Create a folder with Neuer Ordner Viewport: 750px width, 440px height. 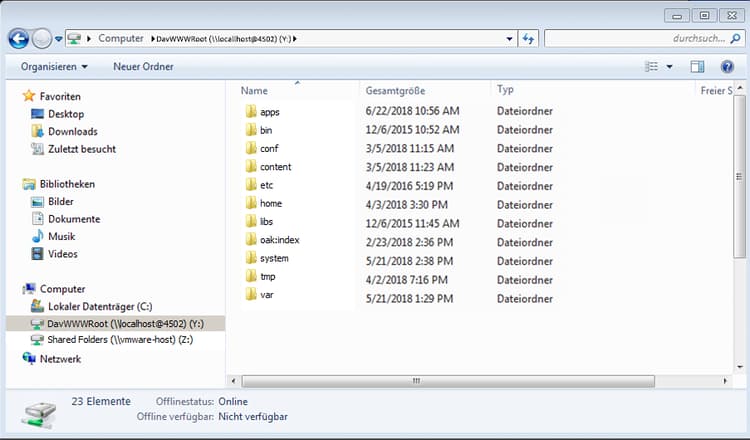click(x=143, y=66)
